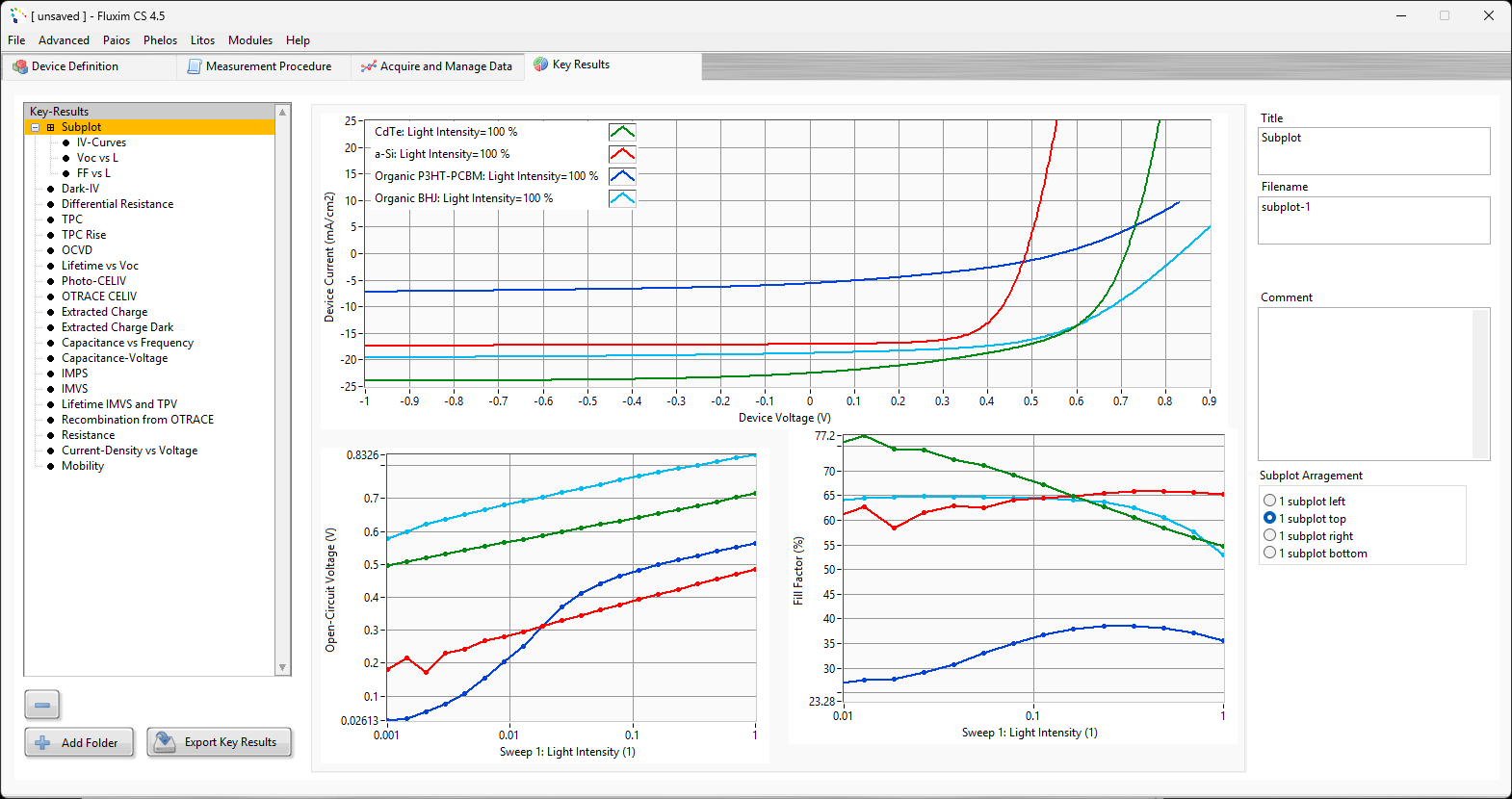Select Recombination from OTRACE entry
1512x799 pixels.
pos(138,420)
